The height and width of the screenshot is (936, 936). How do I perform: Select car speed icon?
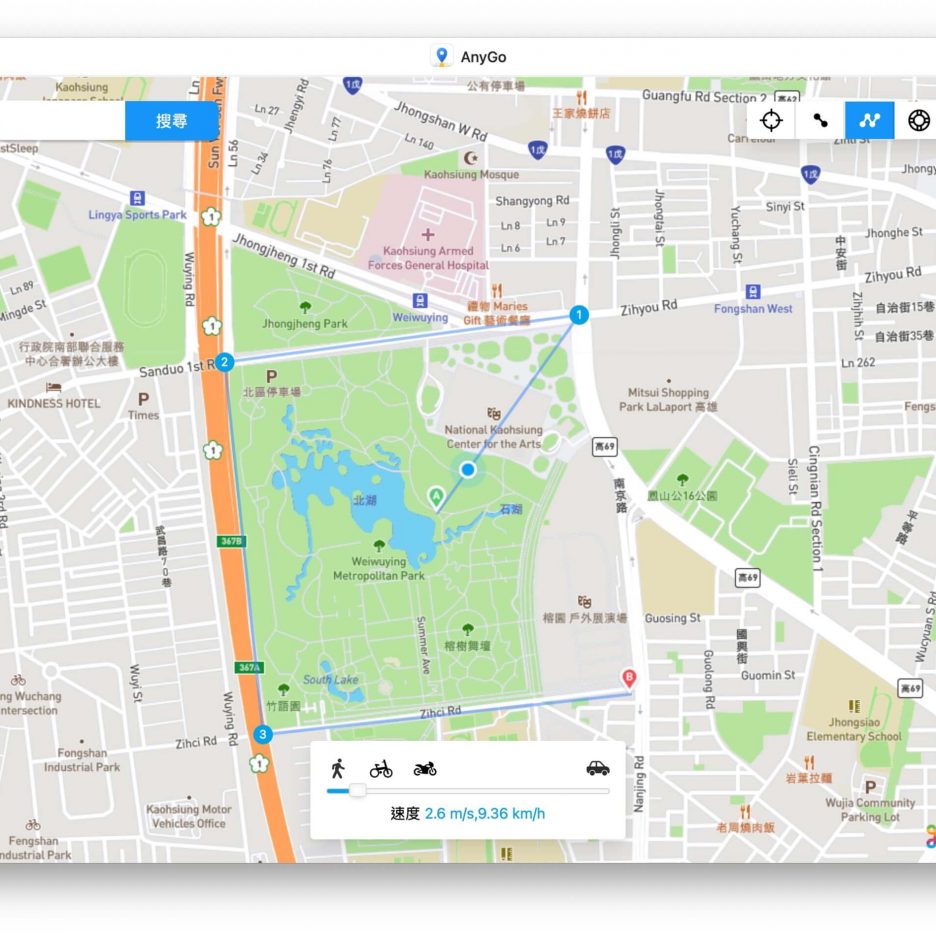click(x=597, y=768)
